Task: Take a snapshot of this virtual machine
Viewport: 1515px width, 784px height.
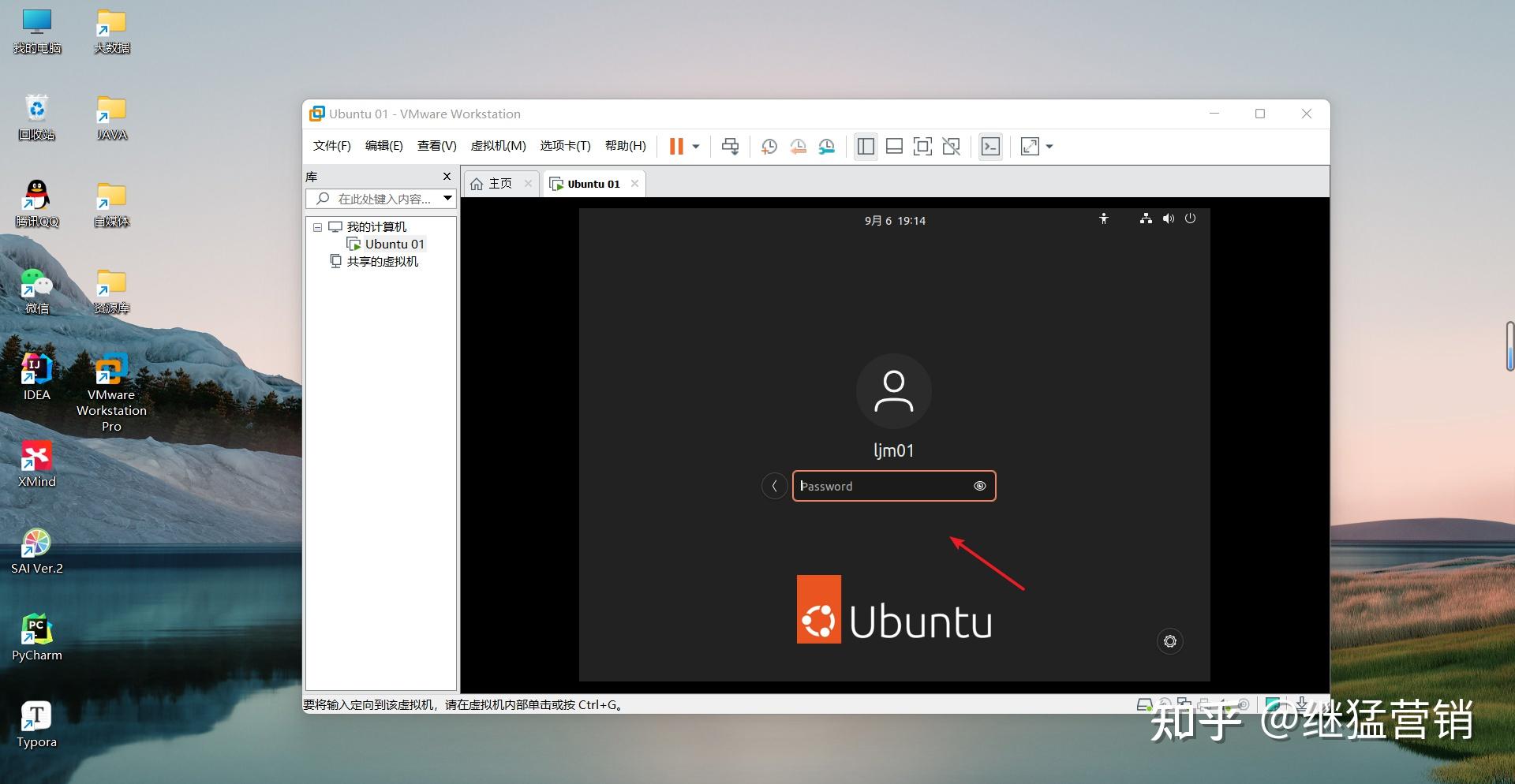Action: pyautogui.click(x=769, y=146)
